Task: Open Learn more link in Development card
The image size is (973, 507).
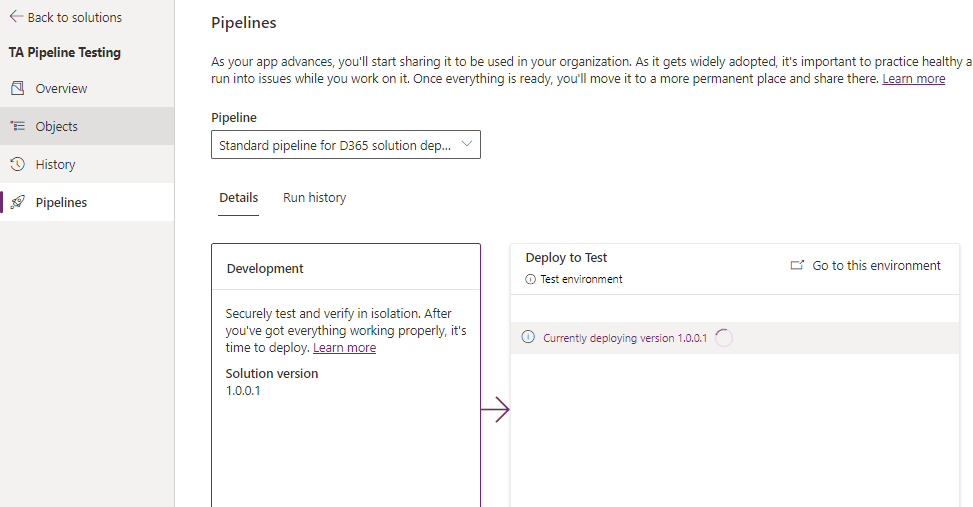Action: [x=344, y=348]
